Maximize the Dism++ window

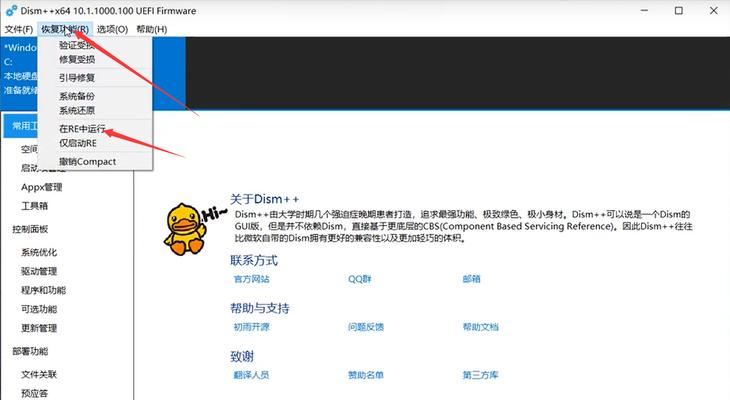point(679,10)
